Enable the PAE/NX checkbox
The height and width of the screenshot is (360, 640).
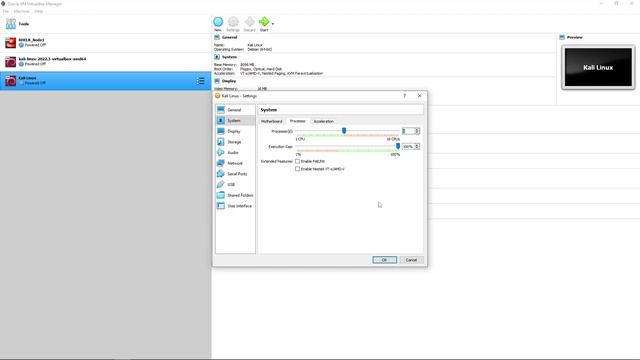coord(298,161)
